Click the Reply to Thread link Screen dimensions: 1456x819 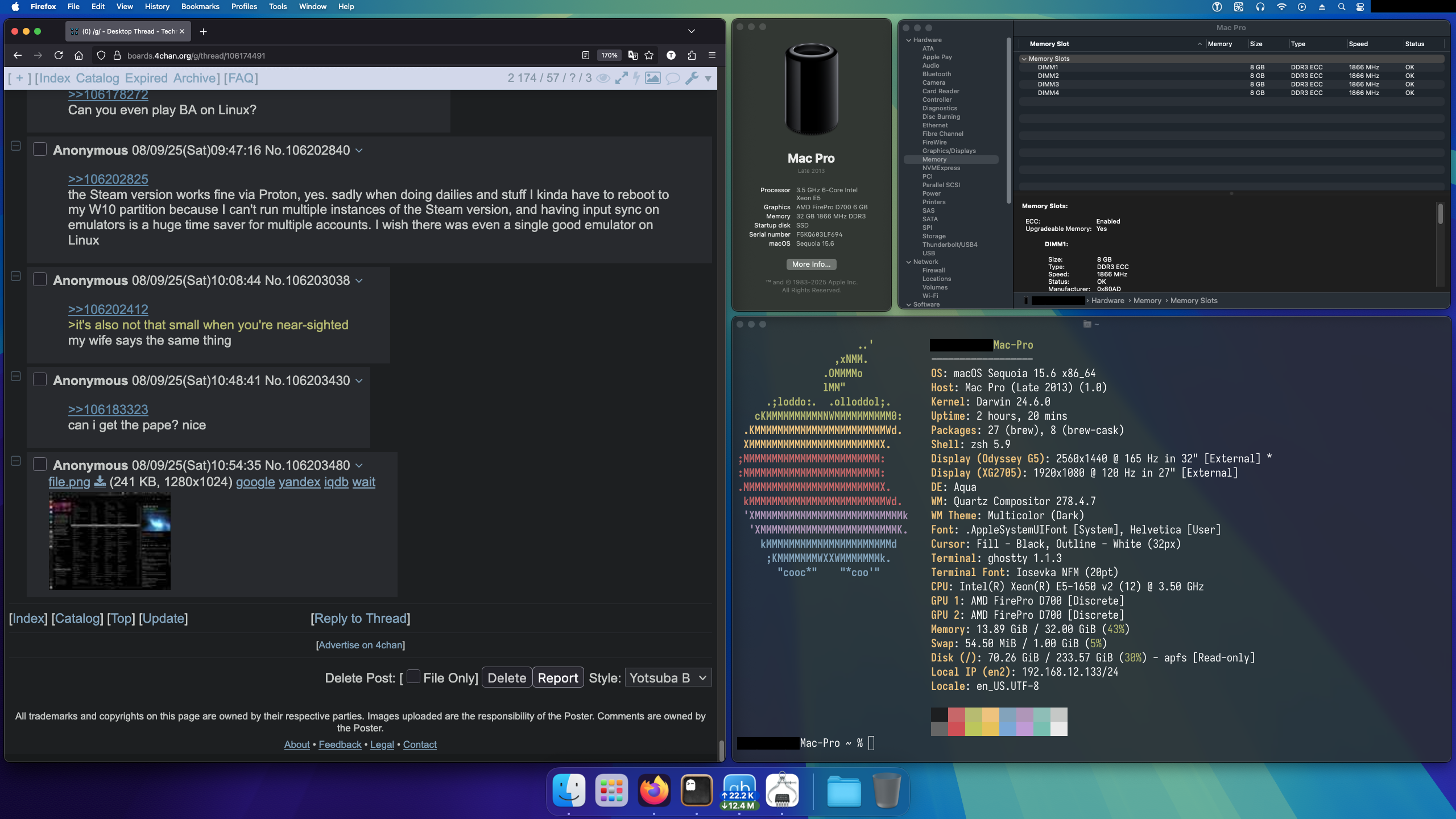pyautogui.click(x=361, y=618)
